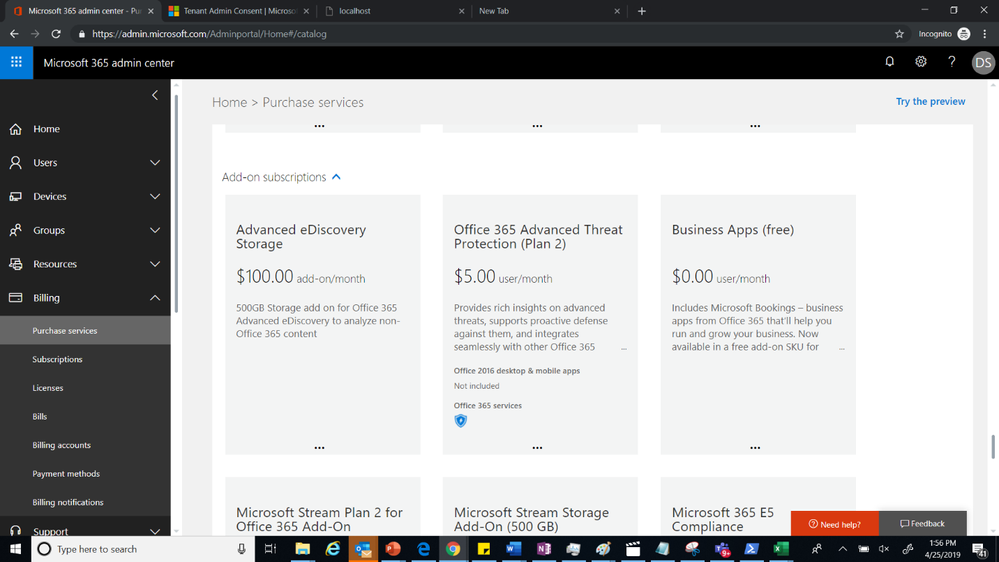Click the shield icon under Office 365 services
Image resolution: width=999 pixels, height=562 pixels.
pos(461,421)
